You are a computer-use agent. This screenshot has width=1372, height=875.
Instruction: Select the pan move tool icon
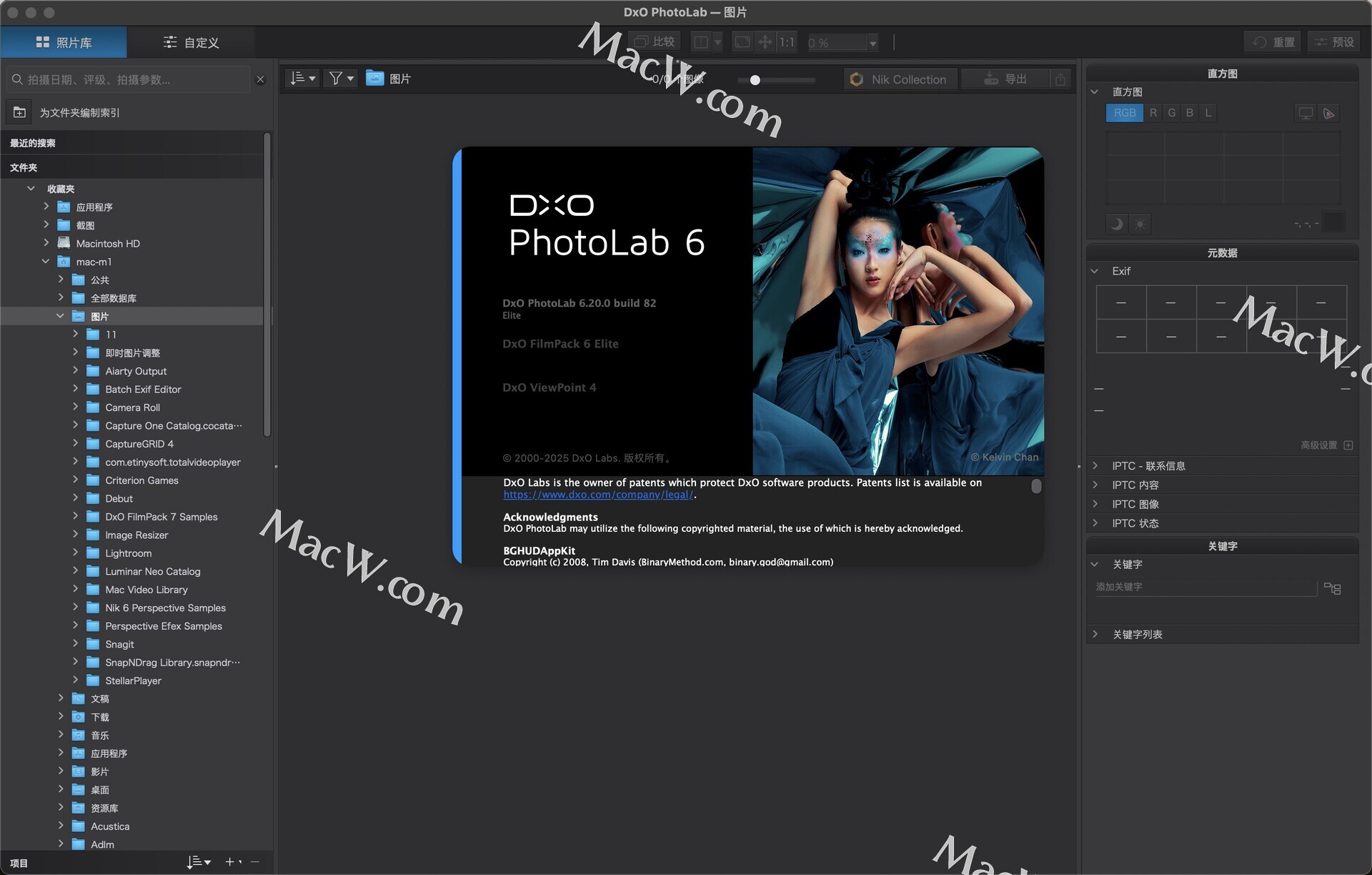pos(765,42)
